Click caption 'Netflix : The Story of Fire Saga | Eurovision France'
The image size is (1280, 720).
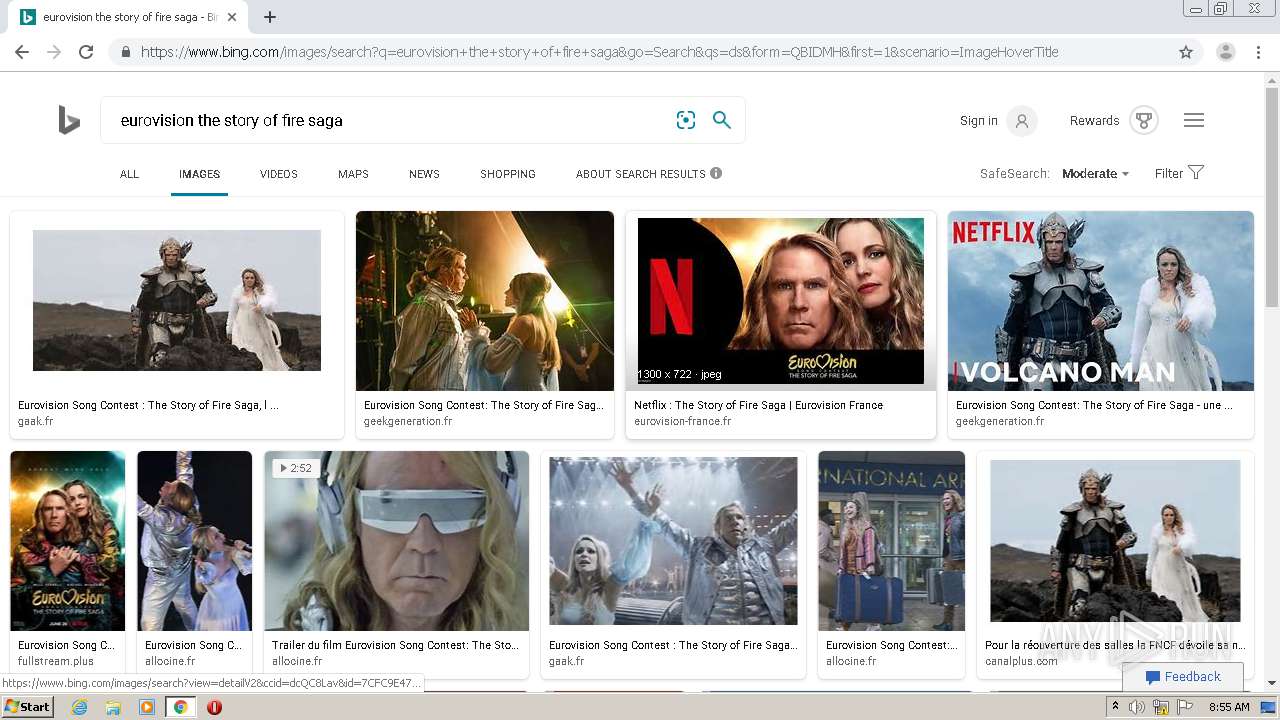tap(758, 405)
